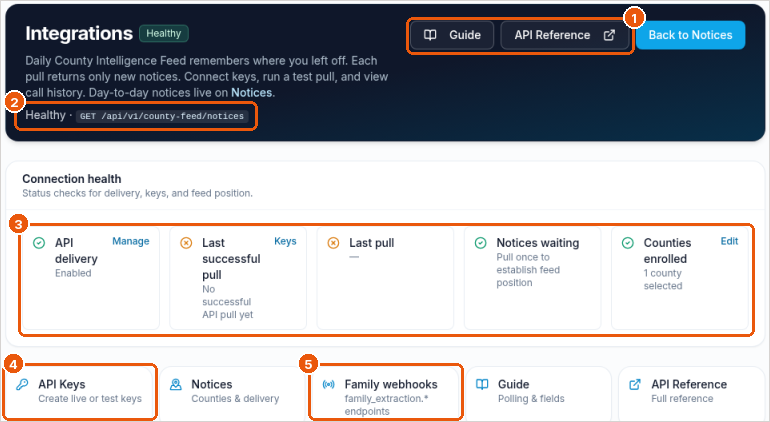
Task: Click Edit link on Counties enrolled card
Action: click(x=729, y=241)
